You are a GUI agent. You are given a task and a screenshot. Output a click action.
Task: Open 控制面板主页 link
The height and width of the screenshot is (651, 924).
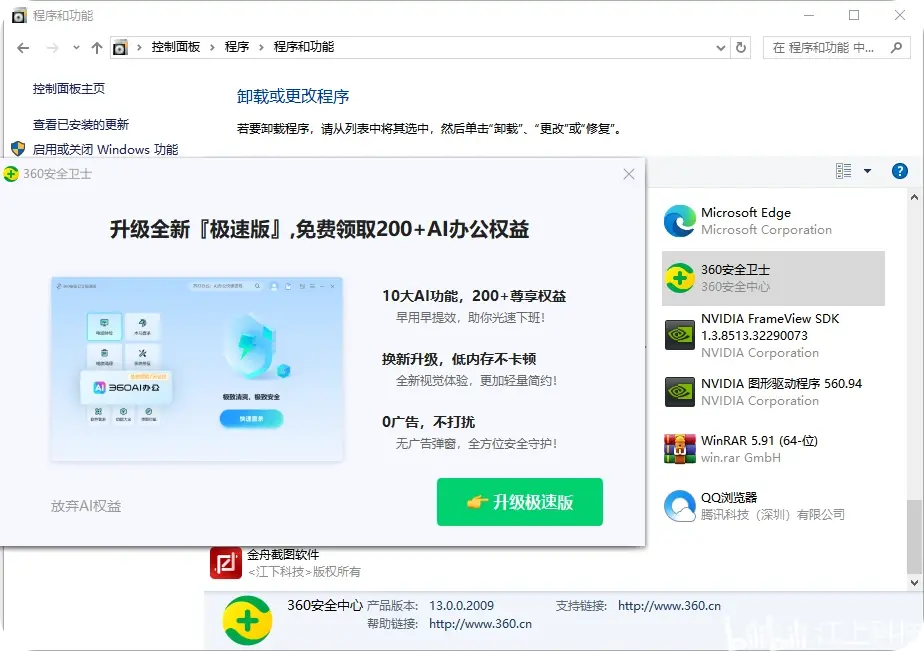point(69,89)
